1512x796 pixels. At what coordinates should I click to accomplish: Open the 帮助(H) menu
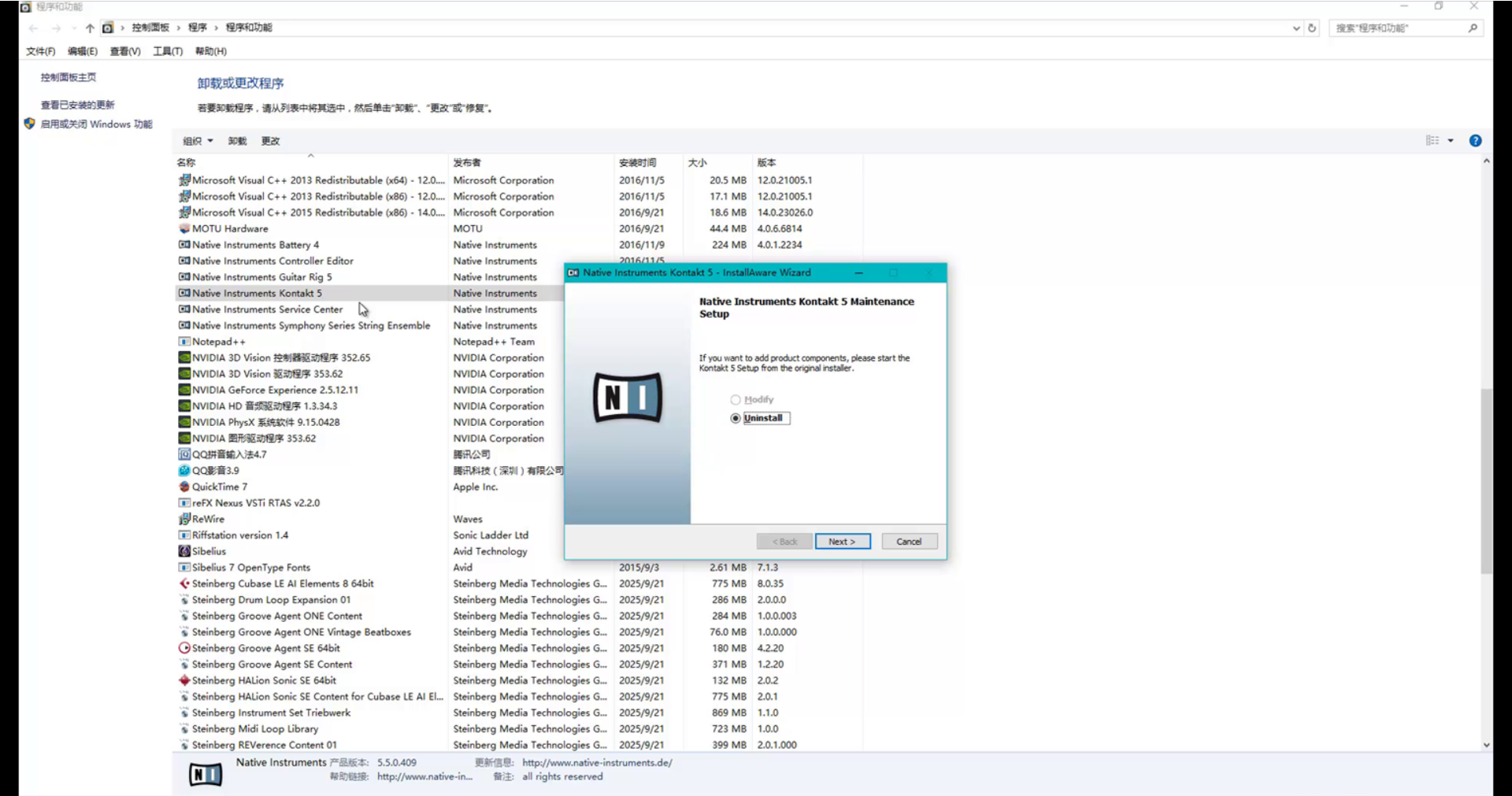(x=211, y=51)
